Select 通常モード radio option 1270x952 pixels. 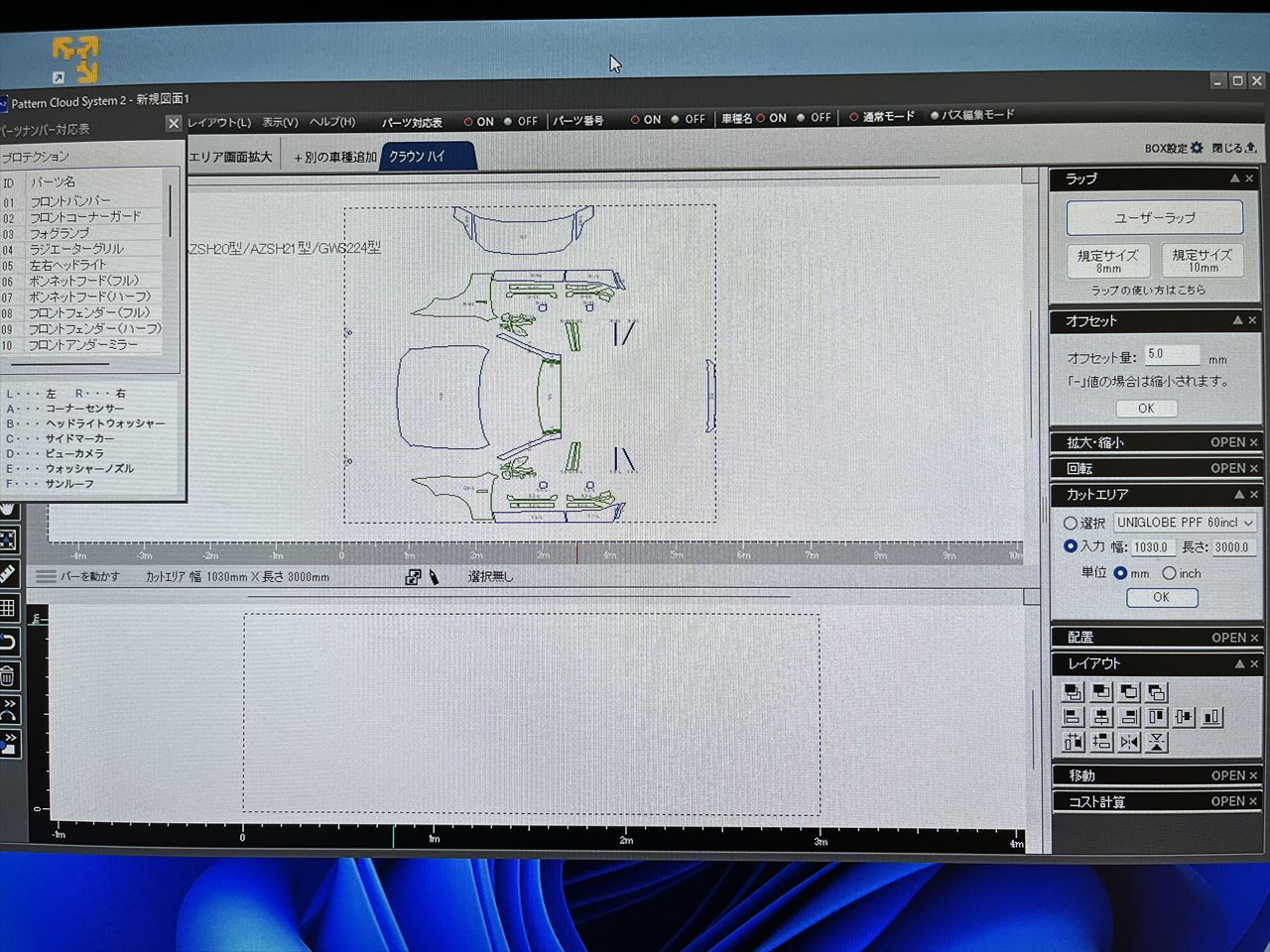point(853,117)
